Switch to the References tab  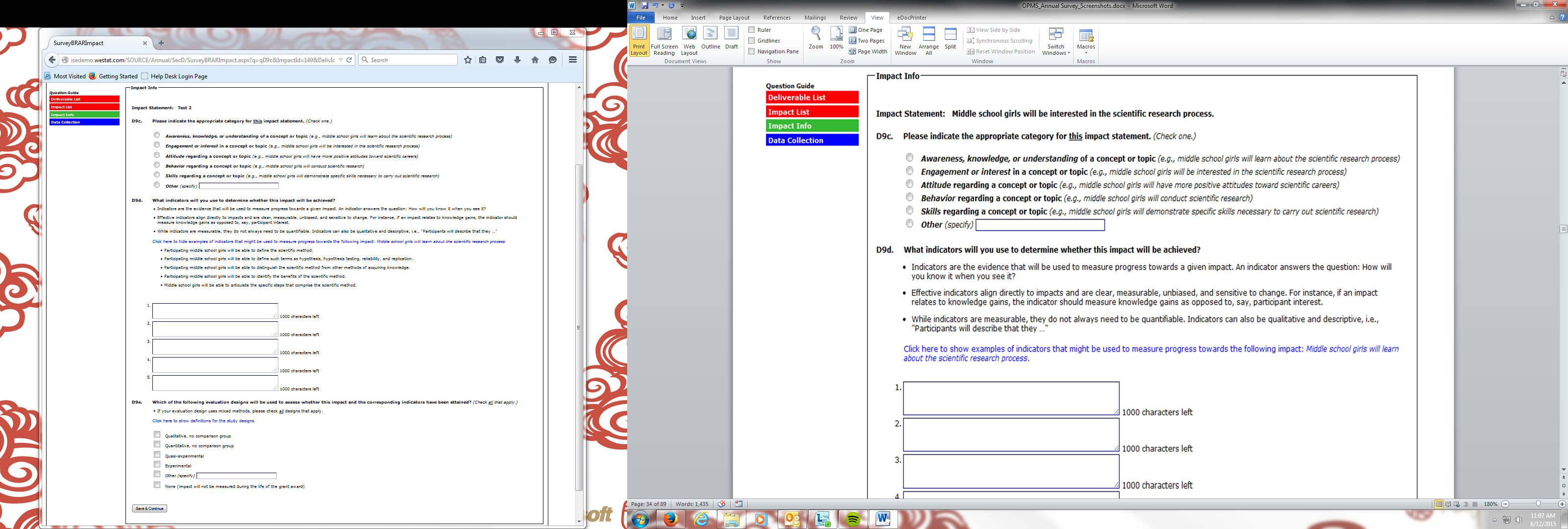[777, 18]
